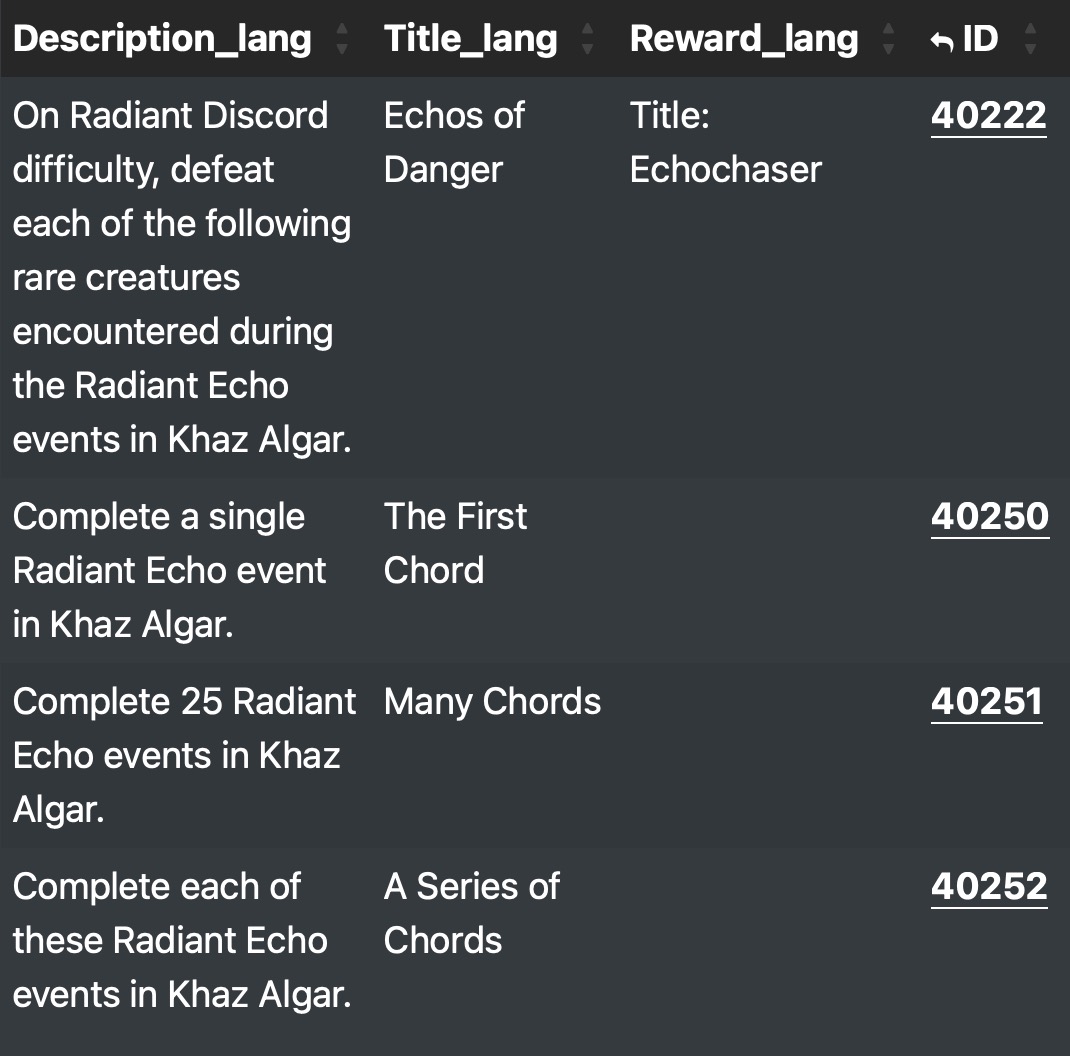Open achievement ID 40222 link

988,115
